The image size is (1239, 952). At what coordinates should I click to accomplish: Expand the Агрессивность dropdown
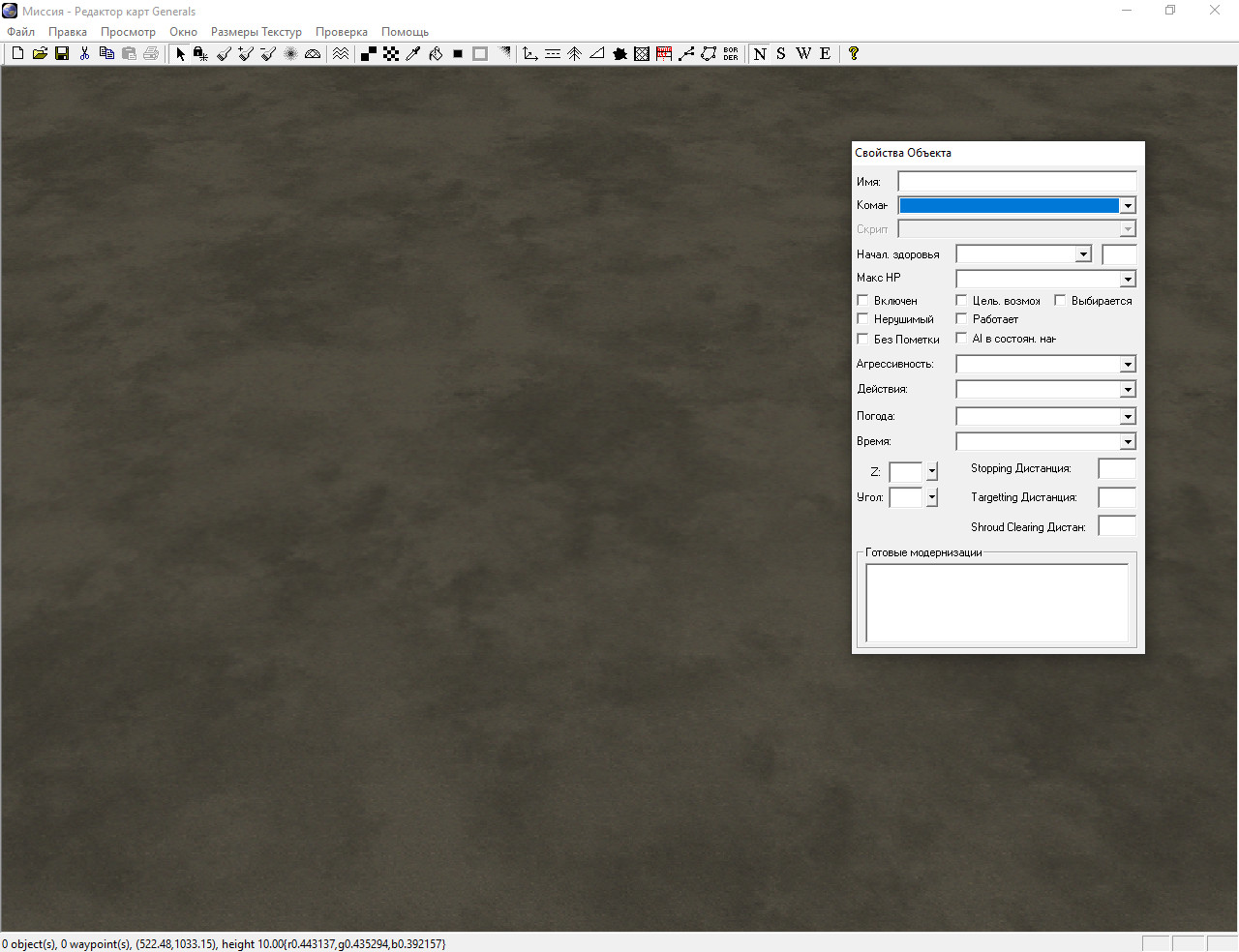coord(1128,365)
